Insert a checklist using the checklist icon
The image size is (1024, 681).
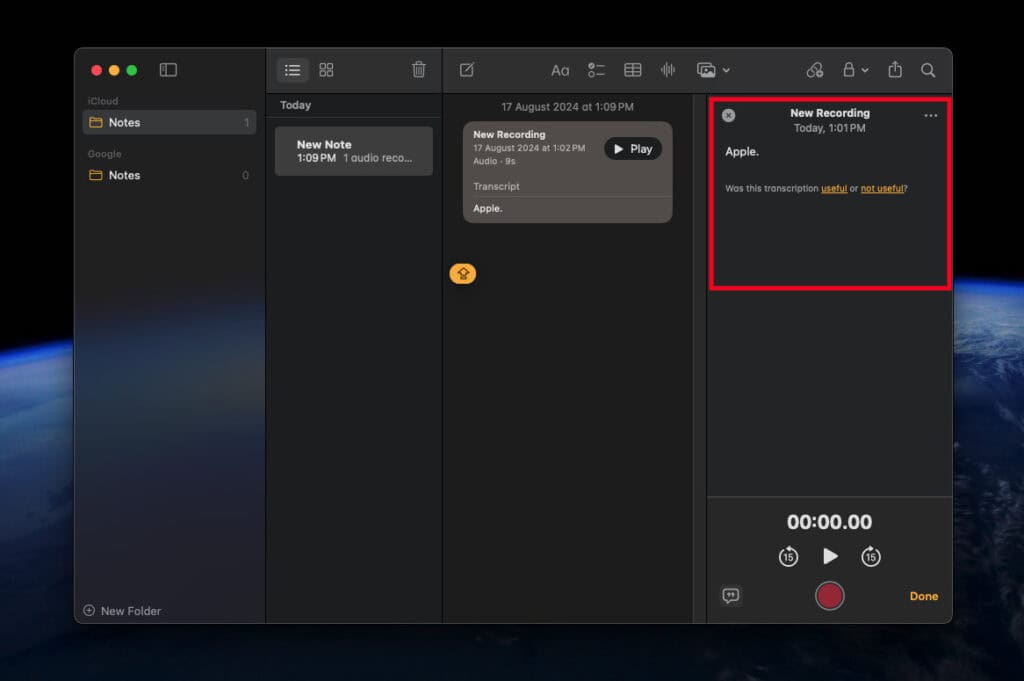[x=597, y=70]
